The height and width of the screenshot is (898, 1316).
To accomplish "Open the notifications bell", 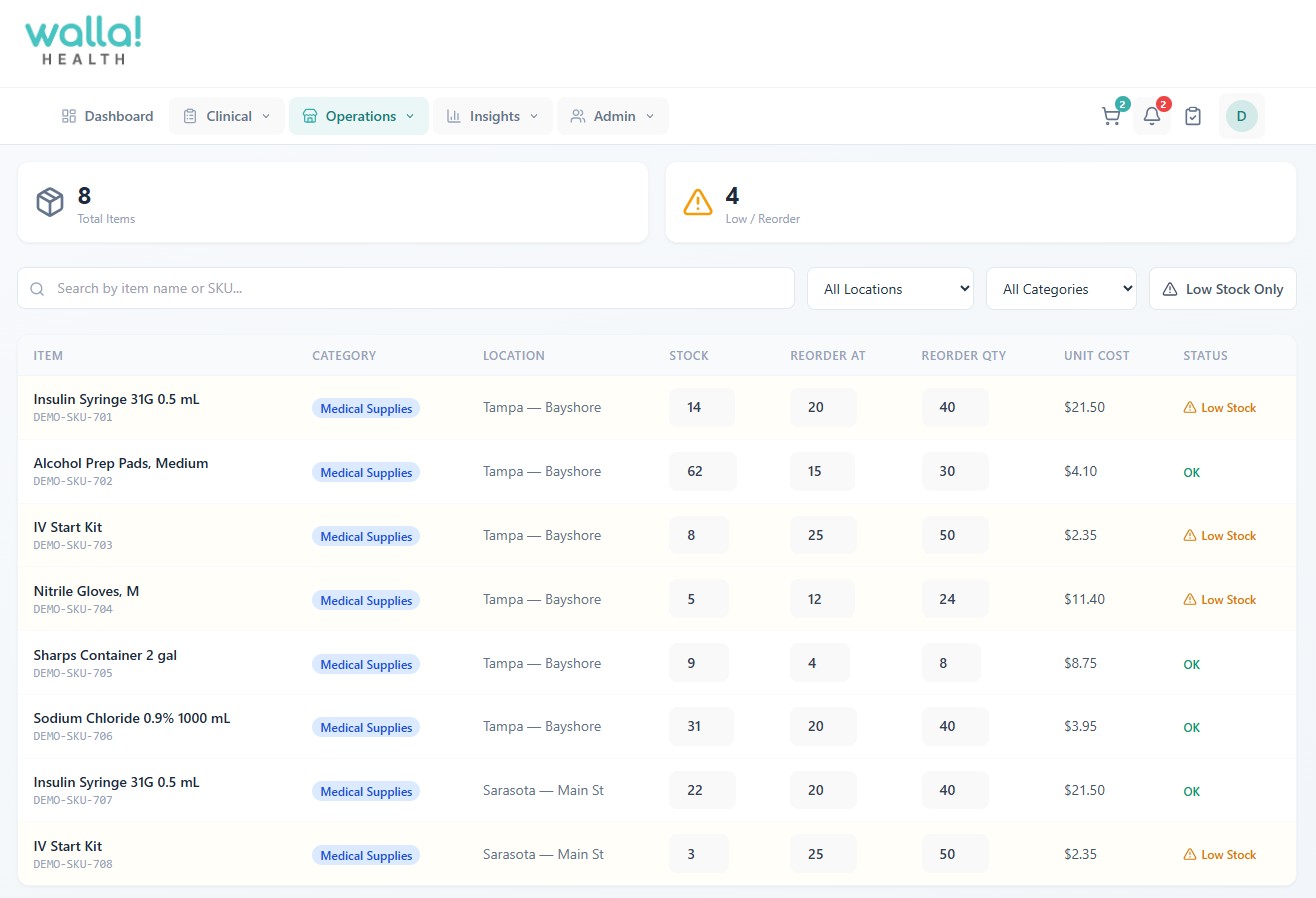I will [1152, 116].
